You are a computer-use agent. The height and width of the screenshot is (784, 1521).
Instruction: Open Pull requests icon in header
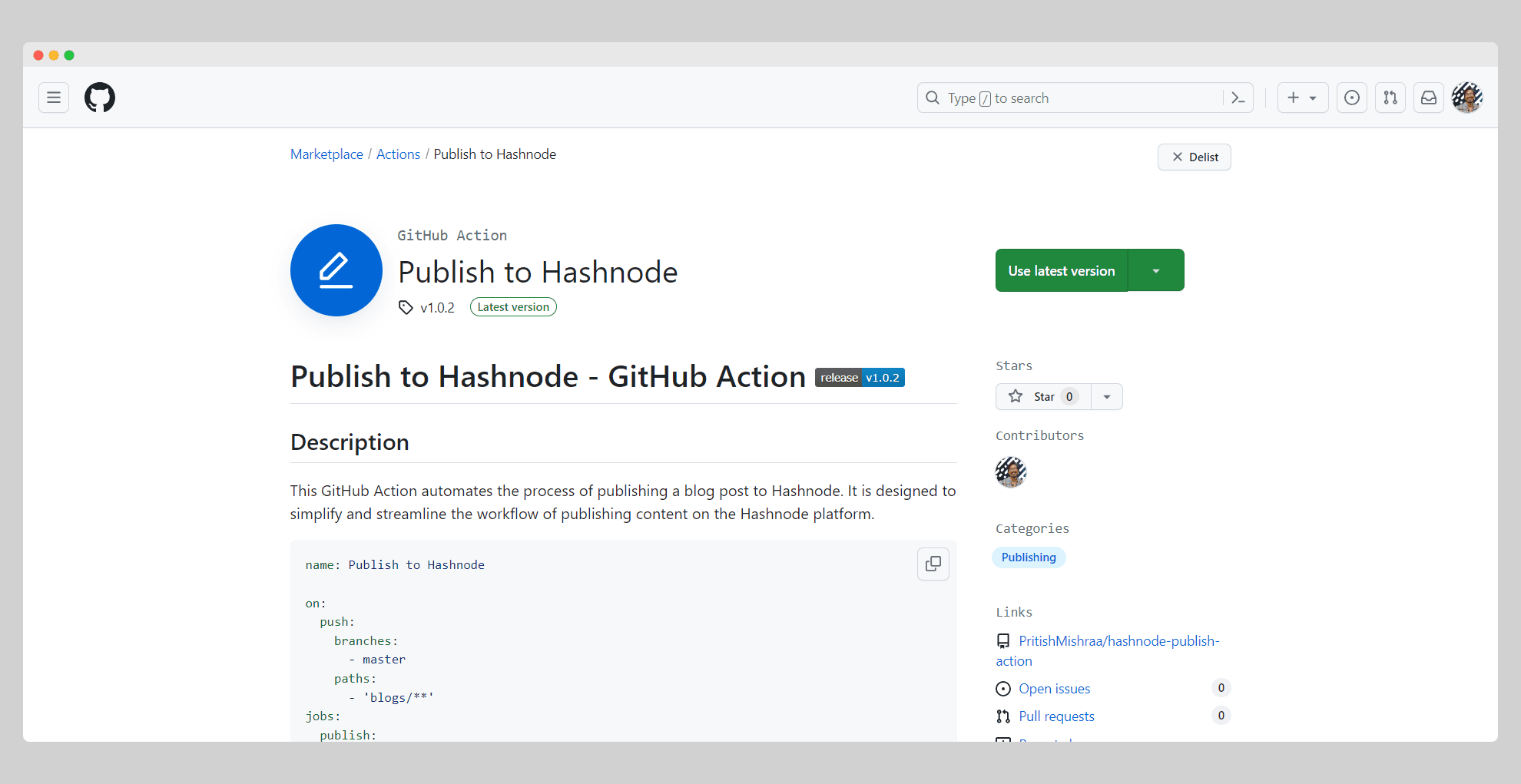pos(1390,98)
